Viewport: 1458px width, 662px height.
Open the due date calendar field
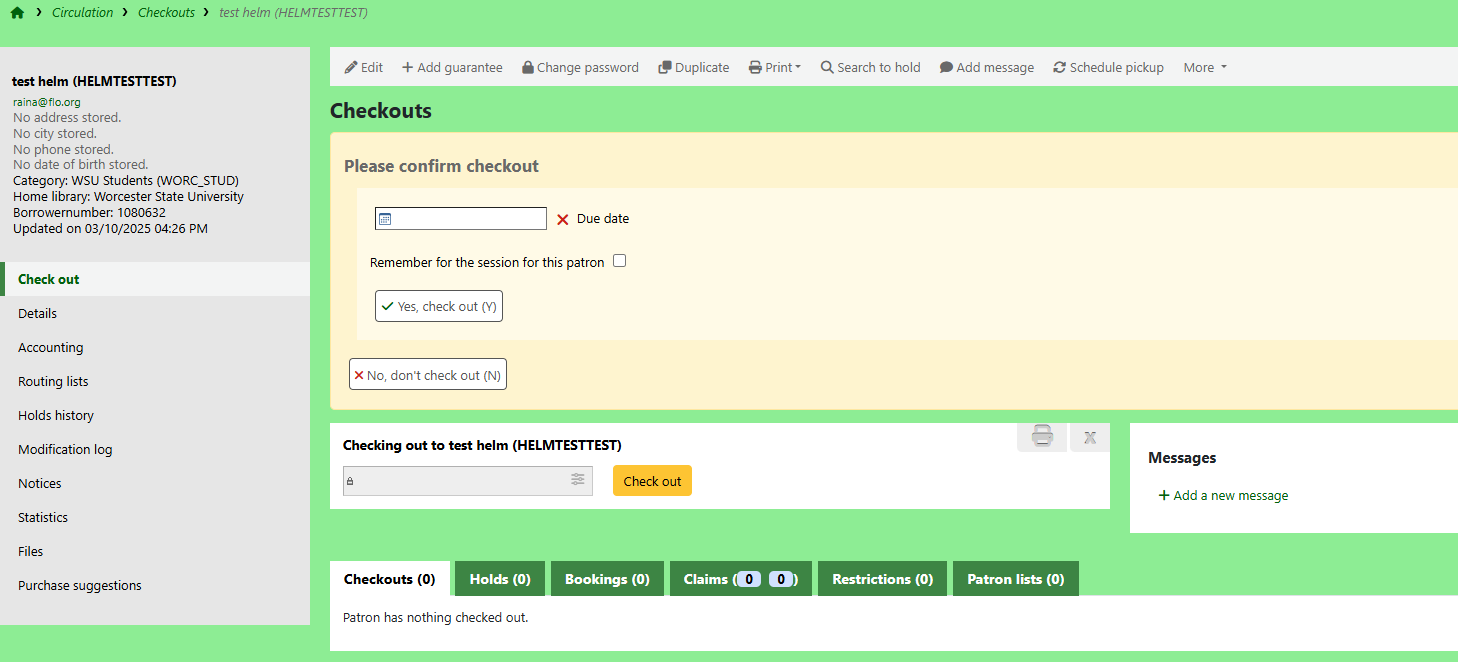coord(461,219)
